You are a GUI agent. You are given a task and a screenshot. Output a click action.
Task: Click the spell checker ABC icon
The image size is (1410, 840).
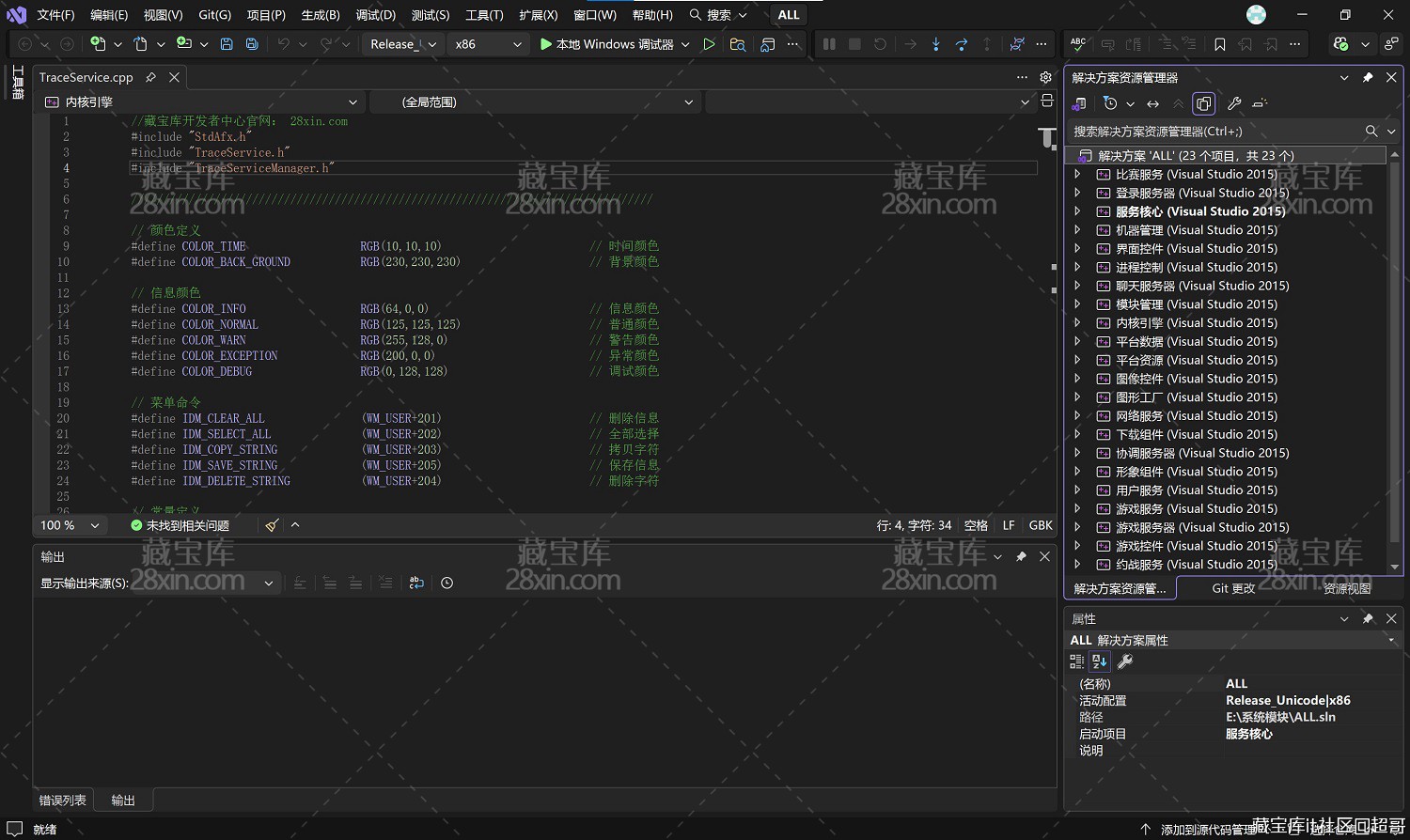click(x=1078, y=44)
